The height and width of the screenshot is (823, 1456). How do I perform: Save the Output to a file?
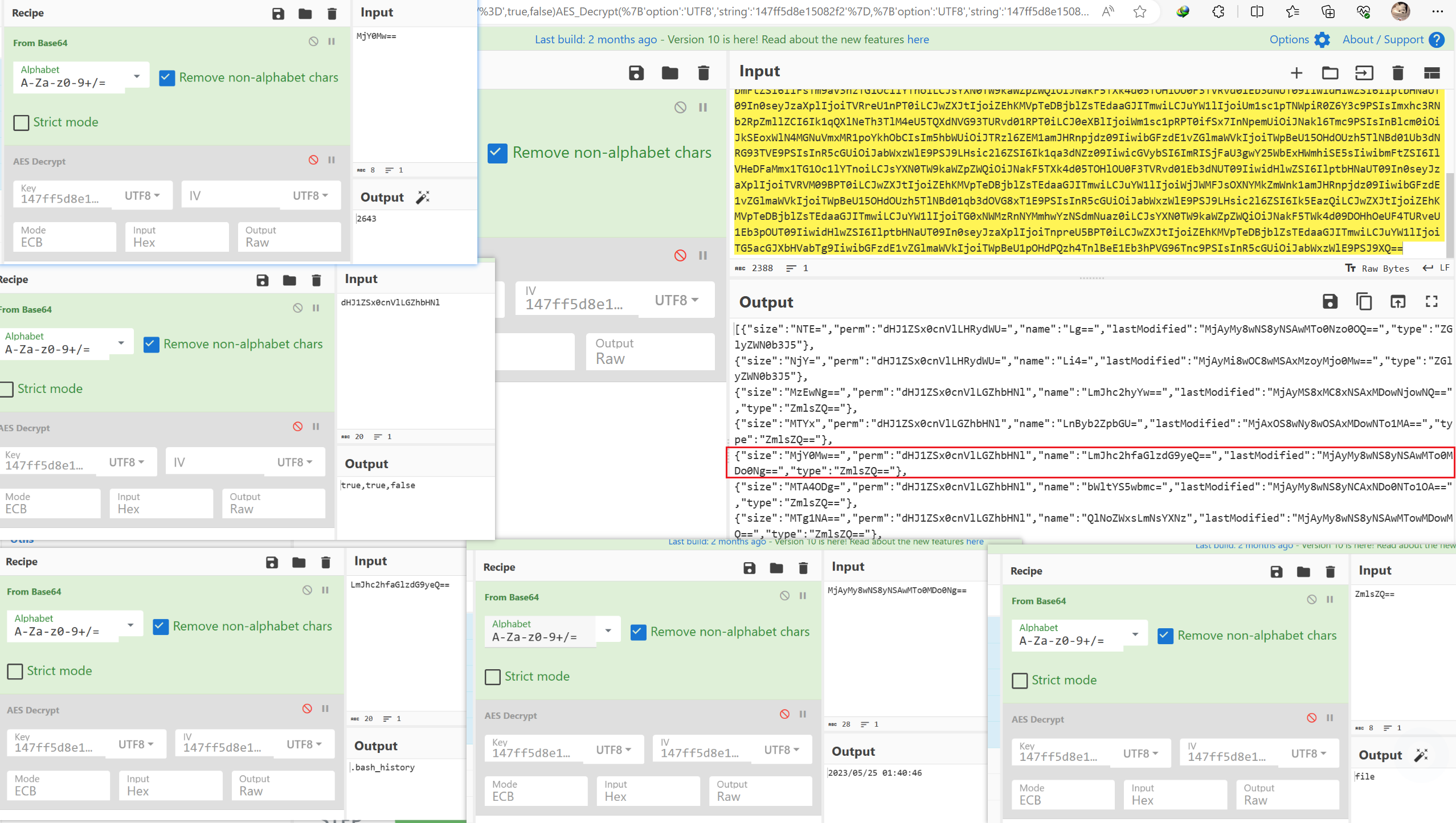click(x=1330, y=301)
